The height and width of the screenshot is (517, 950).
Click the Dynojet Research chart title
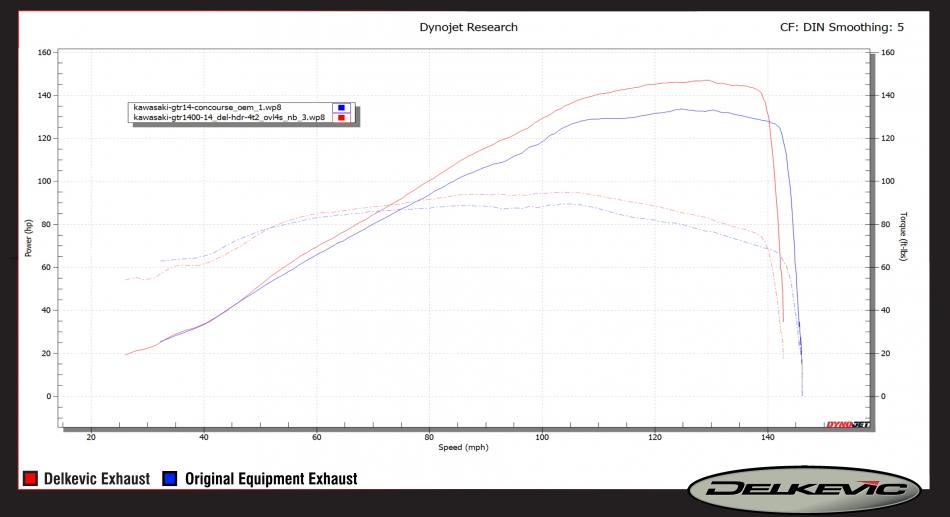point(468,27)
